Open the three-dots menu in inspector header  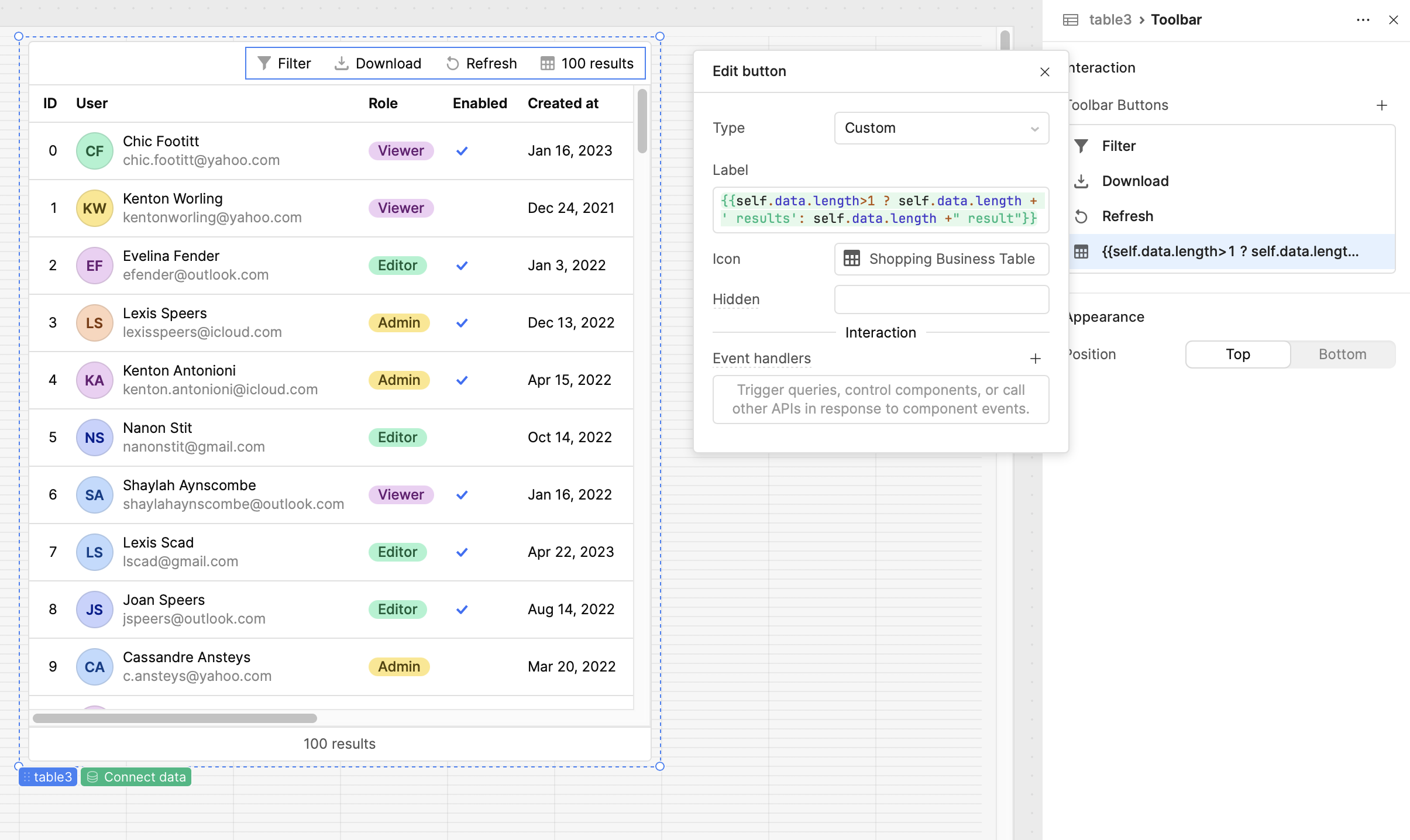click(x=1363, y=20)
